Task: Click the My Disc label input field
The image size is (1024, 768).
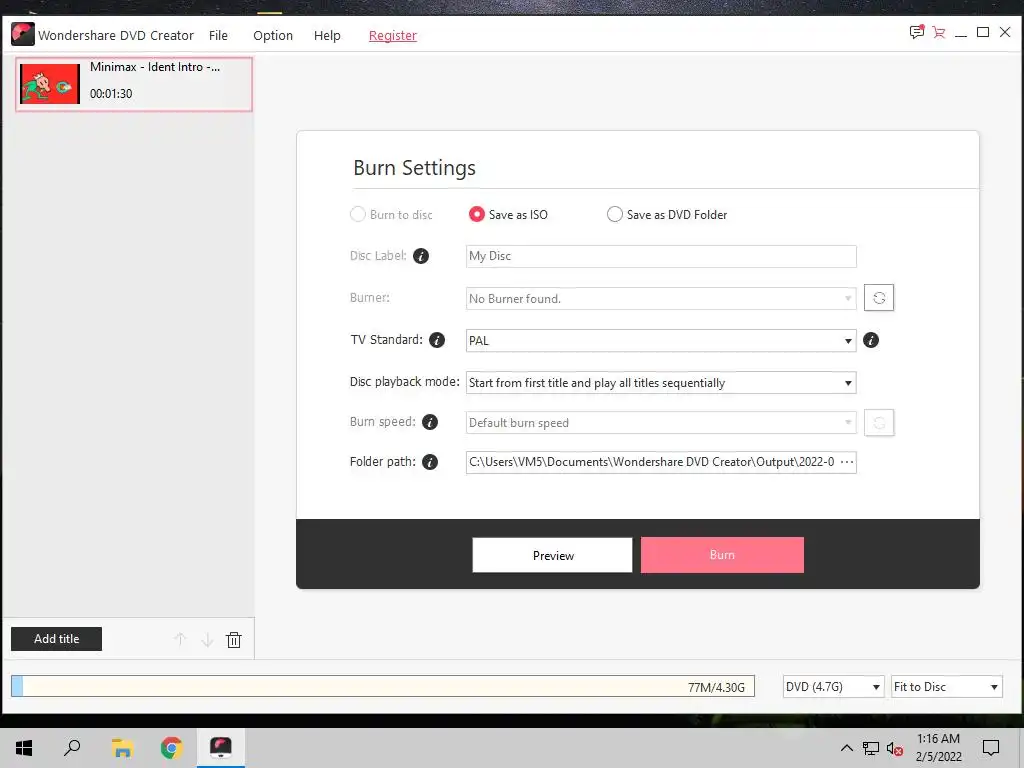Action: pyautogui.click(x=661, y=257)
